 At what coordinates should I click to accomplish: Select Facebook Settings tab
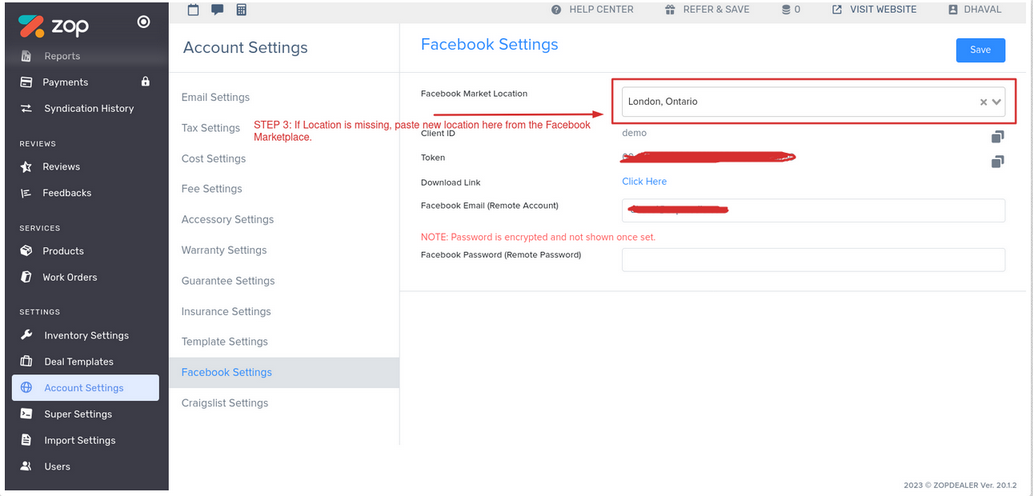tap(284, 372)
